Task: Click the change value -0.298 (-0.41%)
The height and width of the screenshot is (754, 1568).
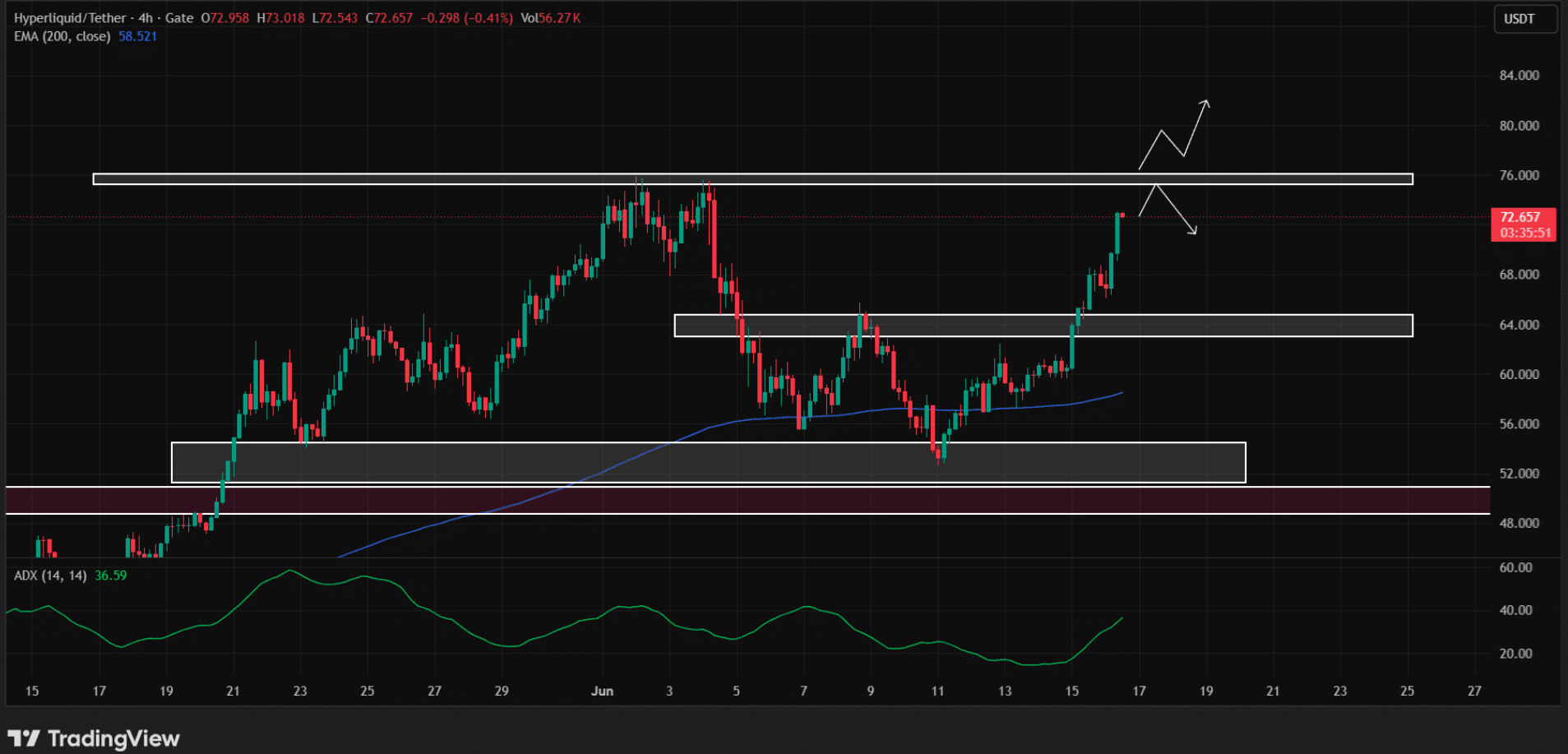Action: pos(466,18)
